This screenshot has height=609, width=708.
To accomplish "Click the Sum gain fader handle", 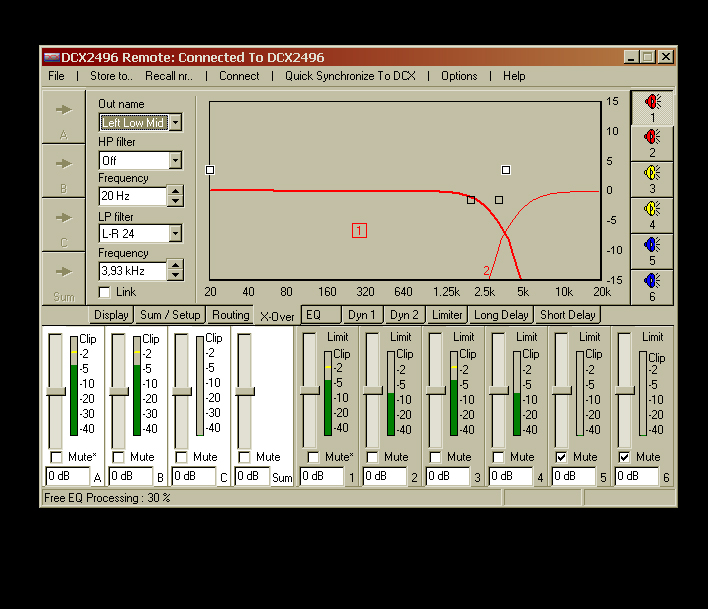I will 245,391.
